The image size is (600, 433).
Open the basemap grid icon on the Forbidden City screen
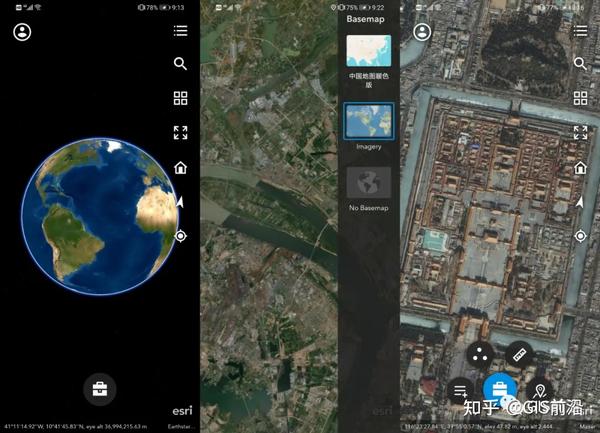click(580, 98)
